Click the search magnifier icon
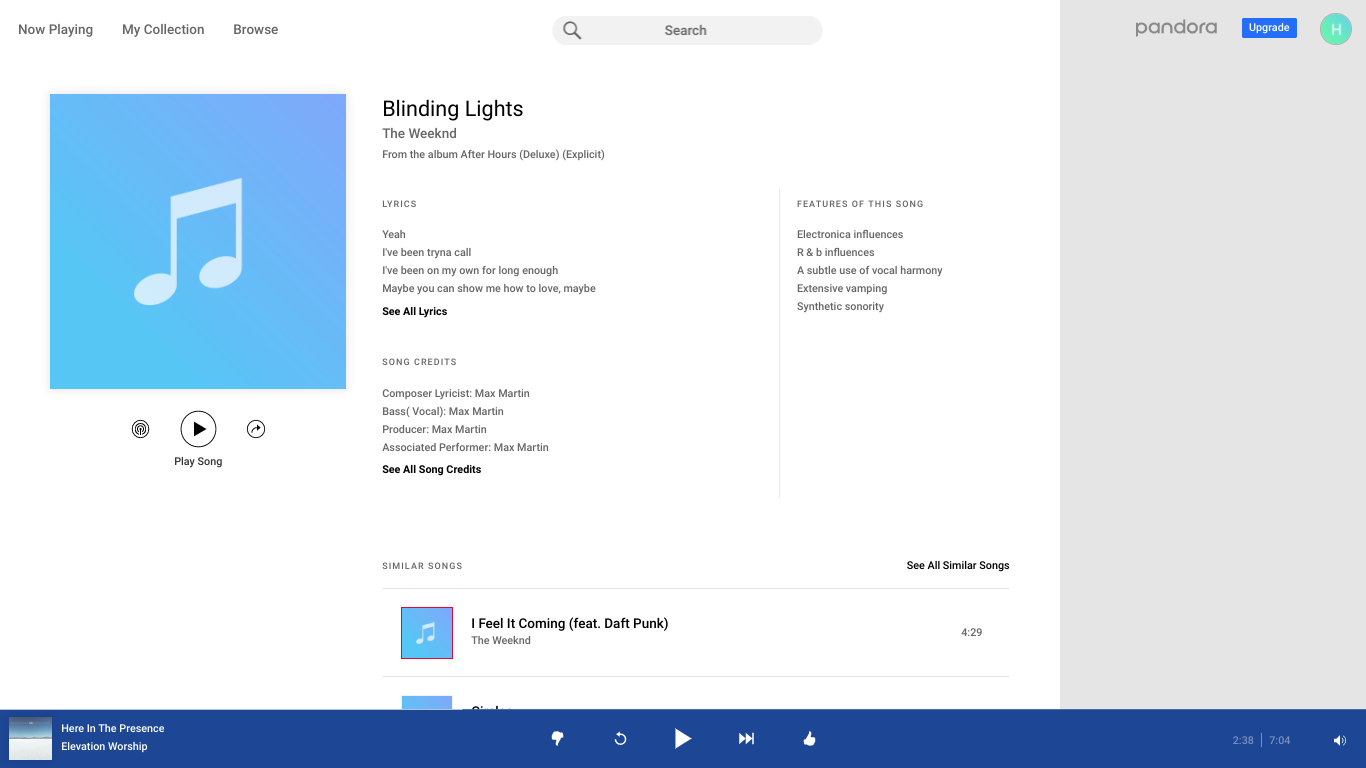 pos(571,29)
